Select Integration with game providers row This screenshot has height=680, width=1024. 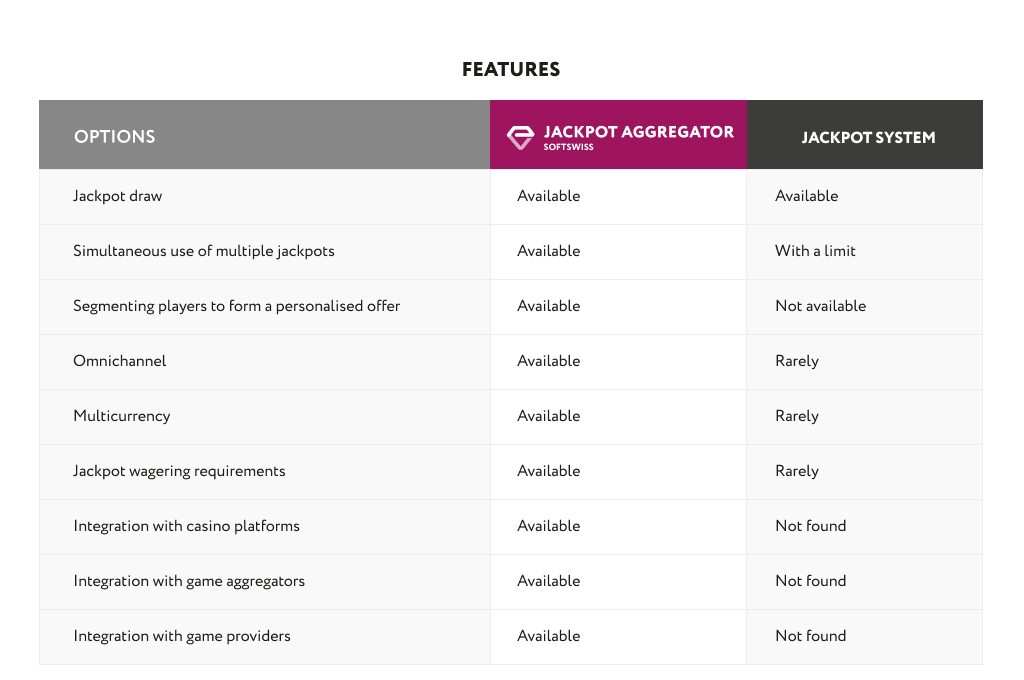(x=181, y=636)
